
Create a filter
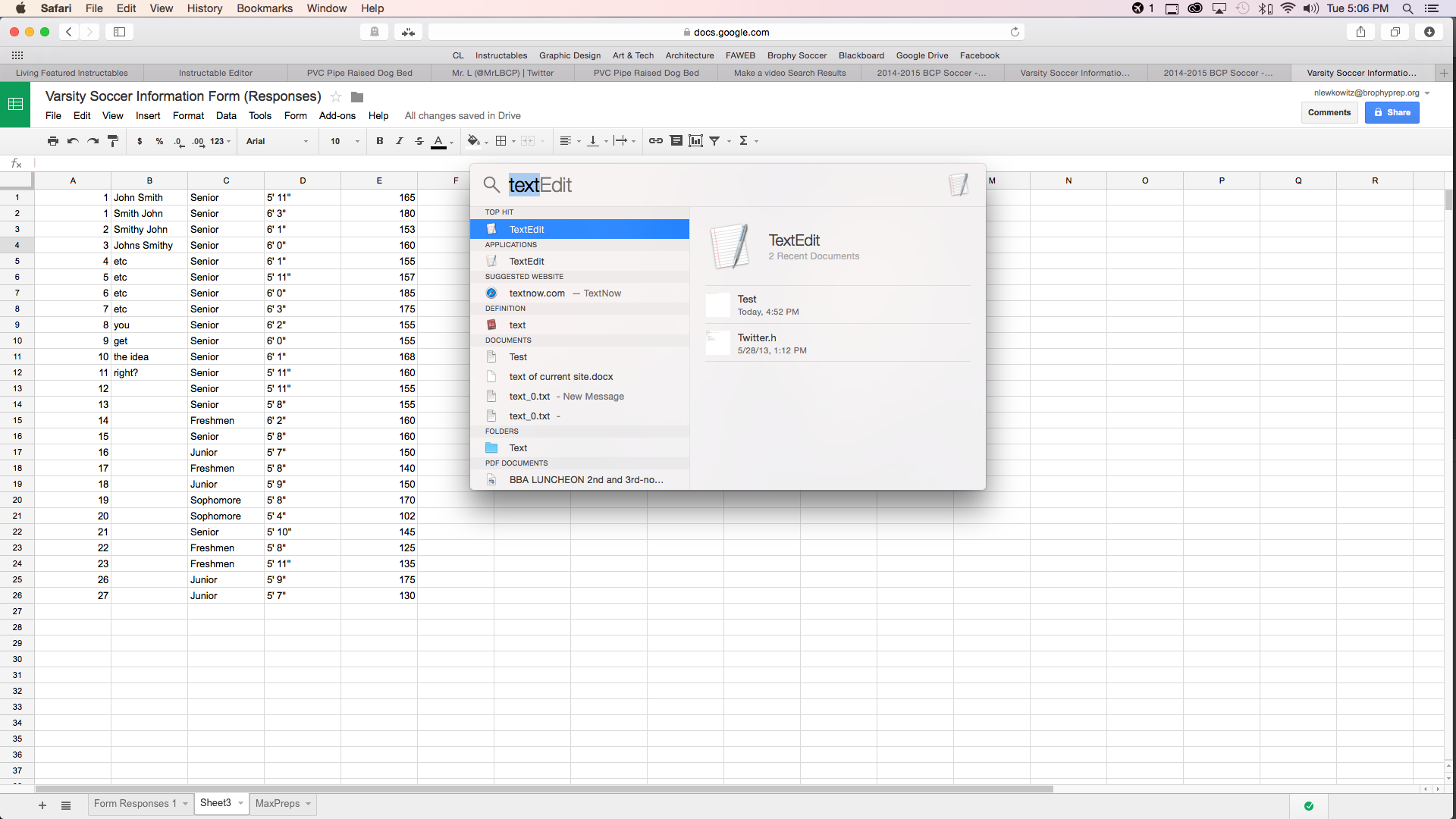[715, 141]
